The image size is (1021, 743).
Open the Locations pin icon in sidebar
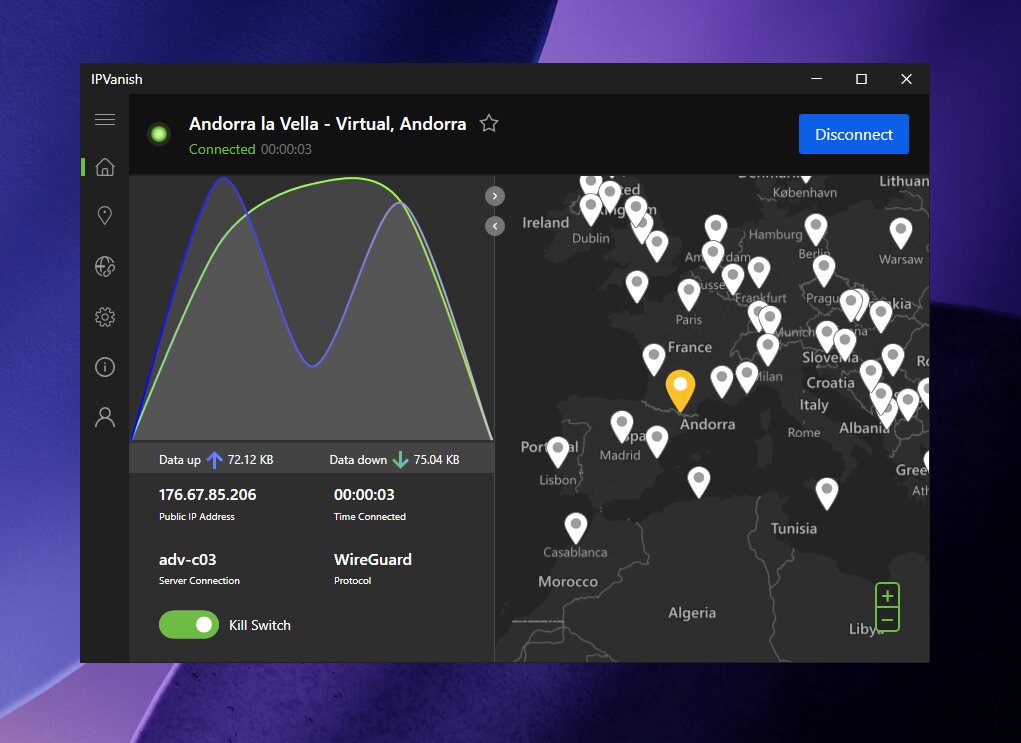point(104,216)
